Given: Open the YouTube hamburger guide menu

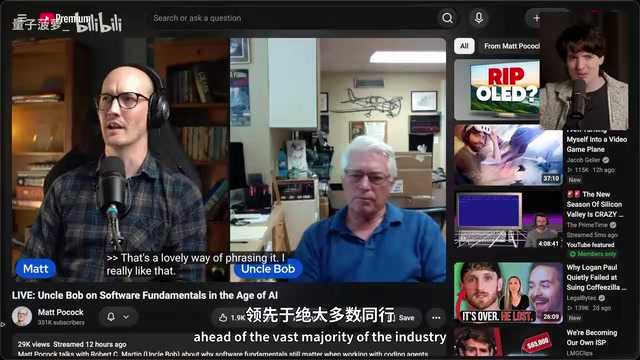Looking at the screenshot, I should point(21,18).
